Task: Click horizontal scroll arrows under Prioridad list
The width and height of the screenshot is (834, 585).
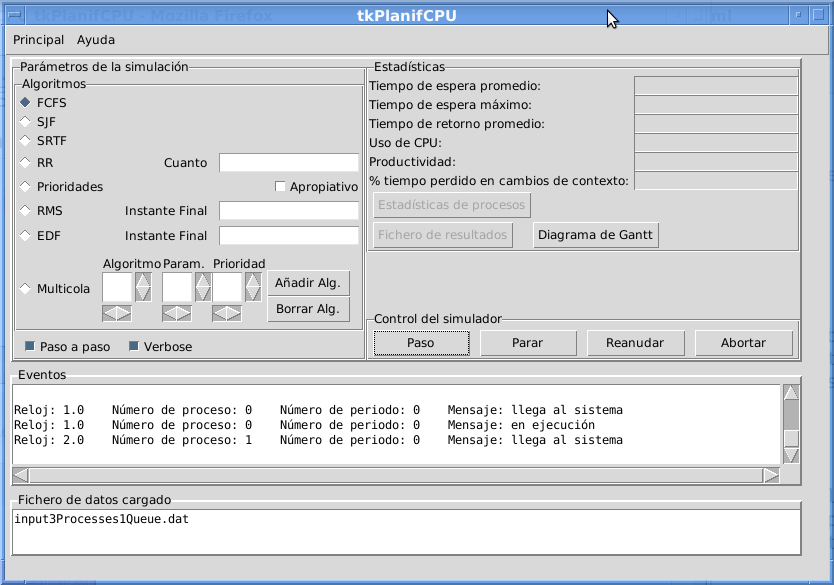Action: 227,313
